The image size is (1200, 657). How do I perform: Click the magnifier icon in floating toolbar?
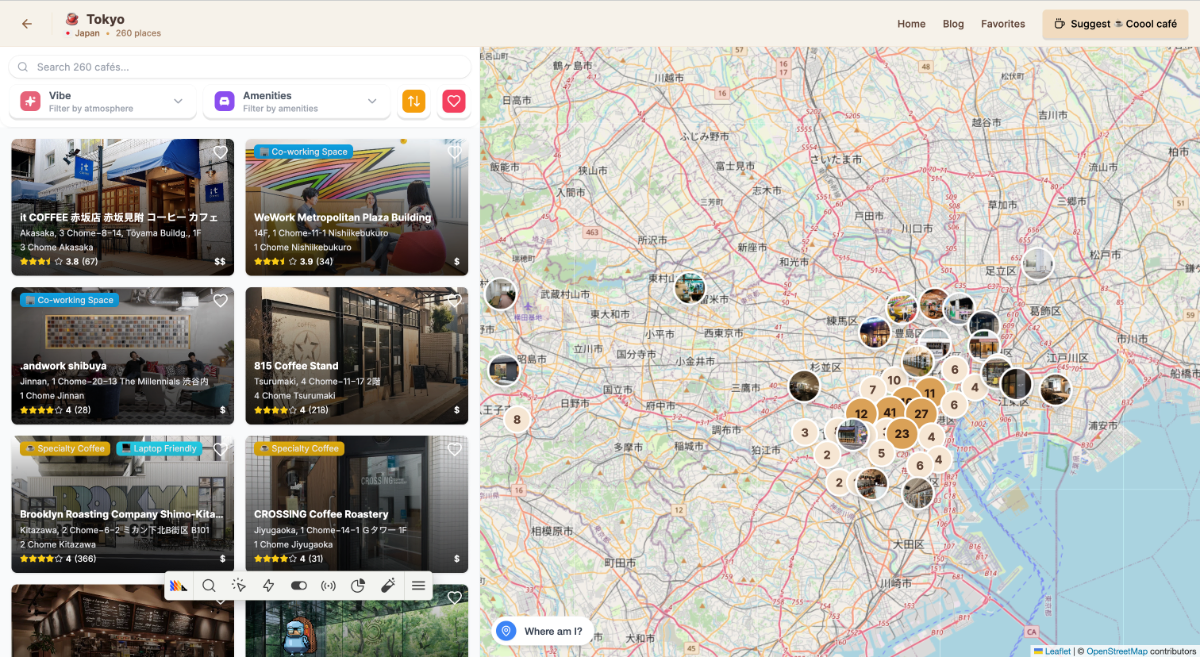pos(209,586)
